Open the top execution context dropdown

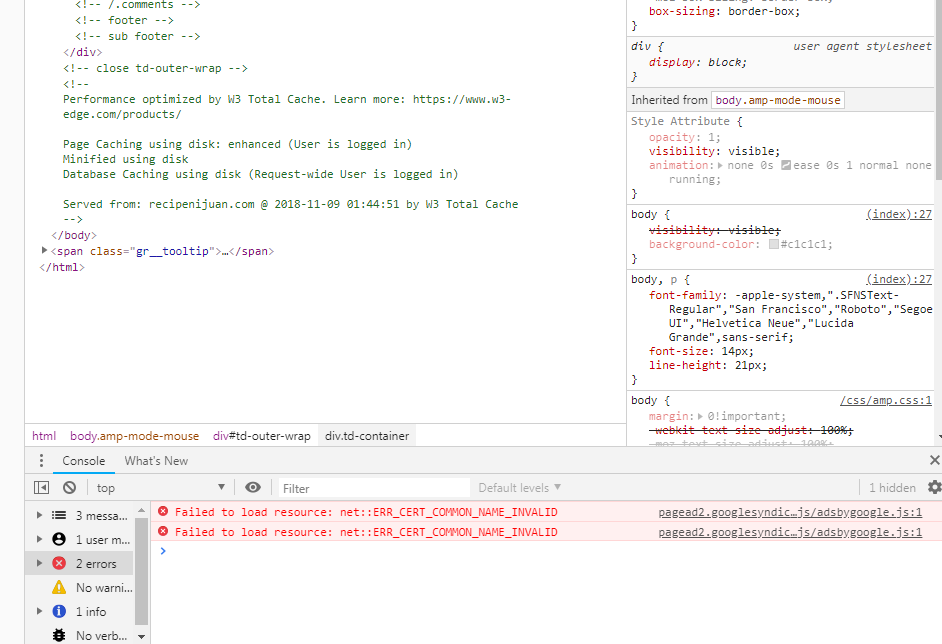click(160, 488)
